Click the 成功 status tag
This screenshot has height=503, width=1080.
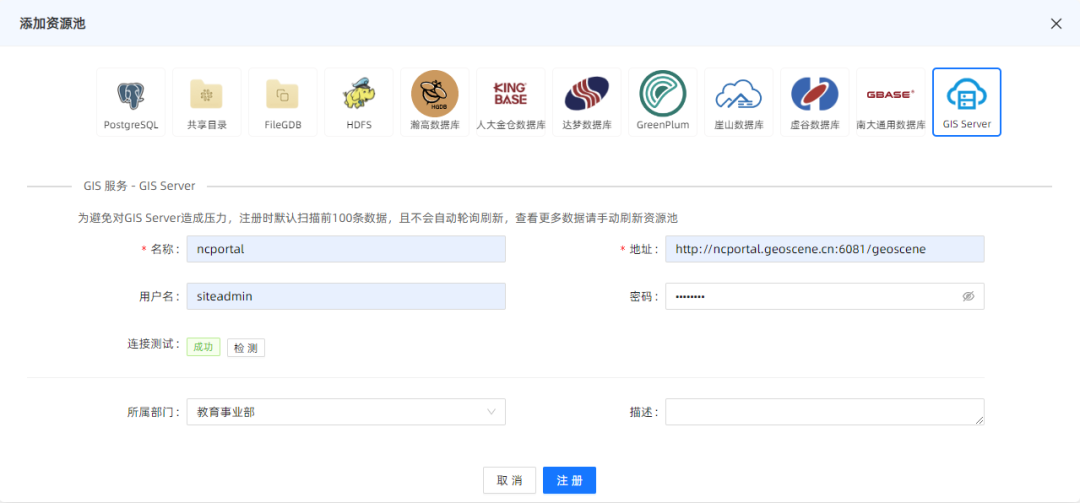click(x=203, y=347)
